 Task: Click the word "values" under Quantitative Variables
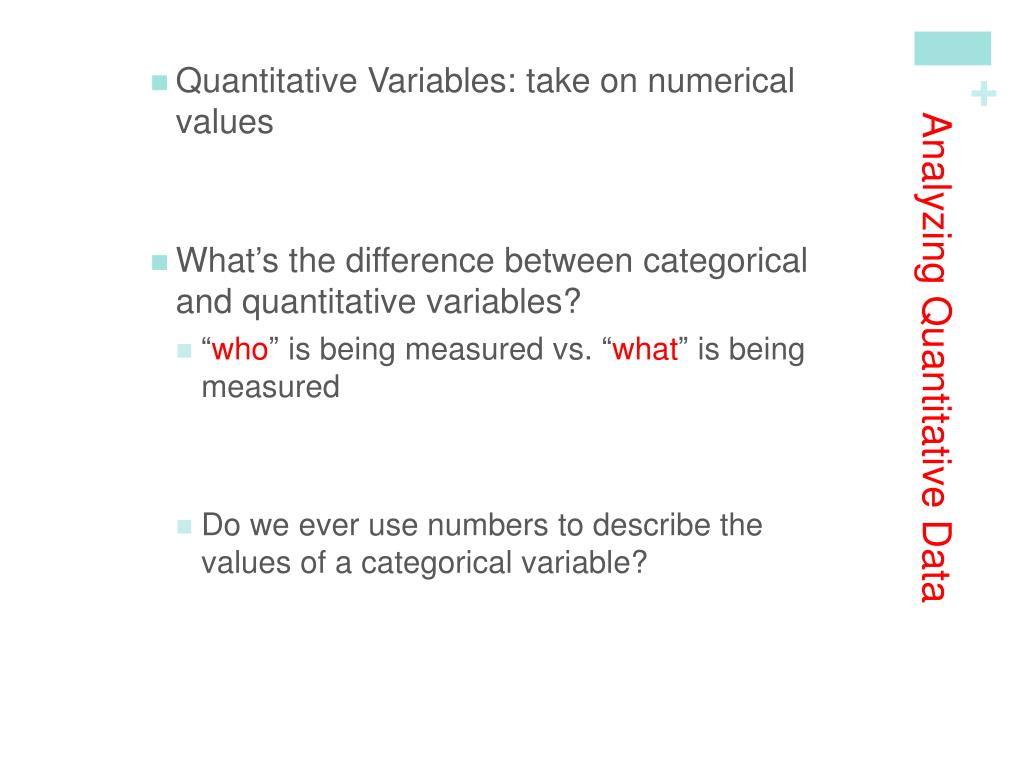click(x=225, y=122)
